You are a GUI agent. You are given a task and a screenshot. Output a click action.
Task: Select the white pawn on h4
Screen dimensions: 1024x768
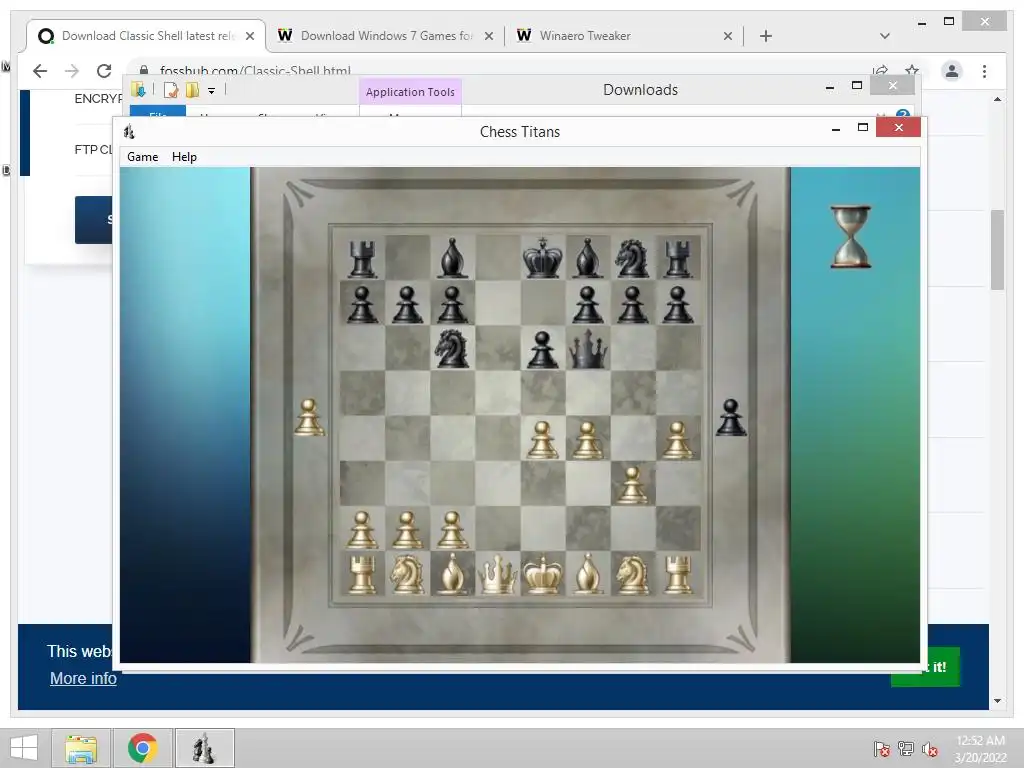click(x=678, y=440)
